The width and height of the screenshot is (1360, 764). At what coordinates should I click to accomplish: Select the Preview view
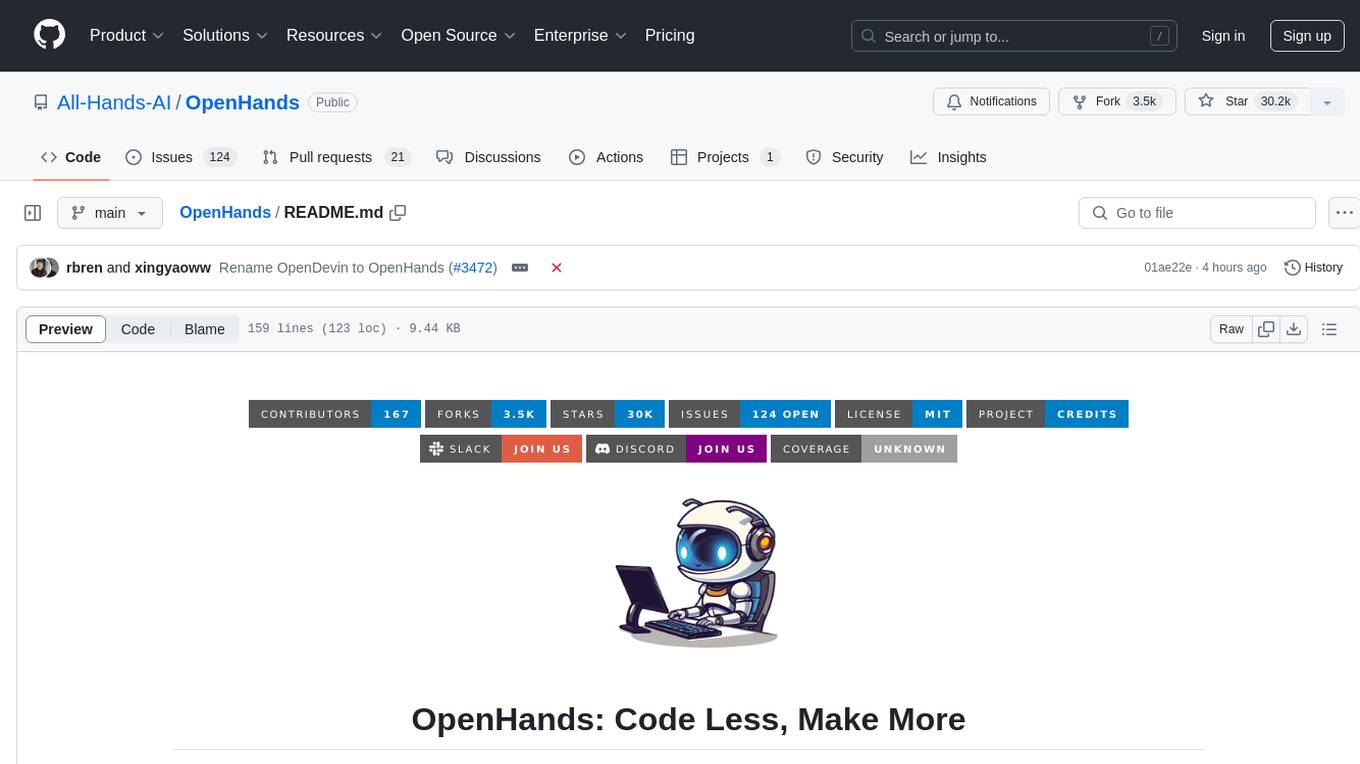(66, 329)
